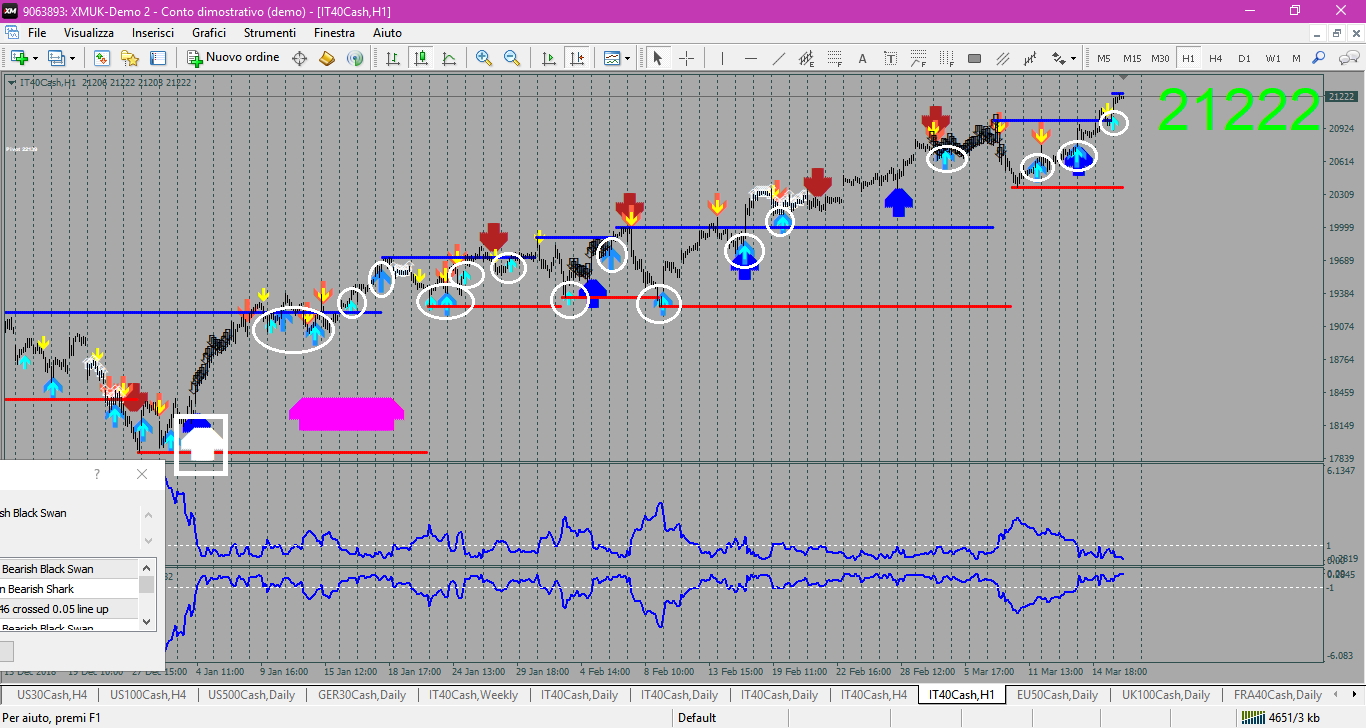Select 'crossed 0.05 line up' alert row
The image size is (1366, 728).
pos(68,609)
